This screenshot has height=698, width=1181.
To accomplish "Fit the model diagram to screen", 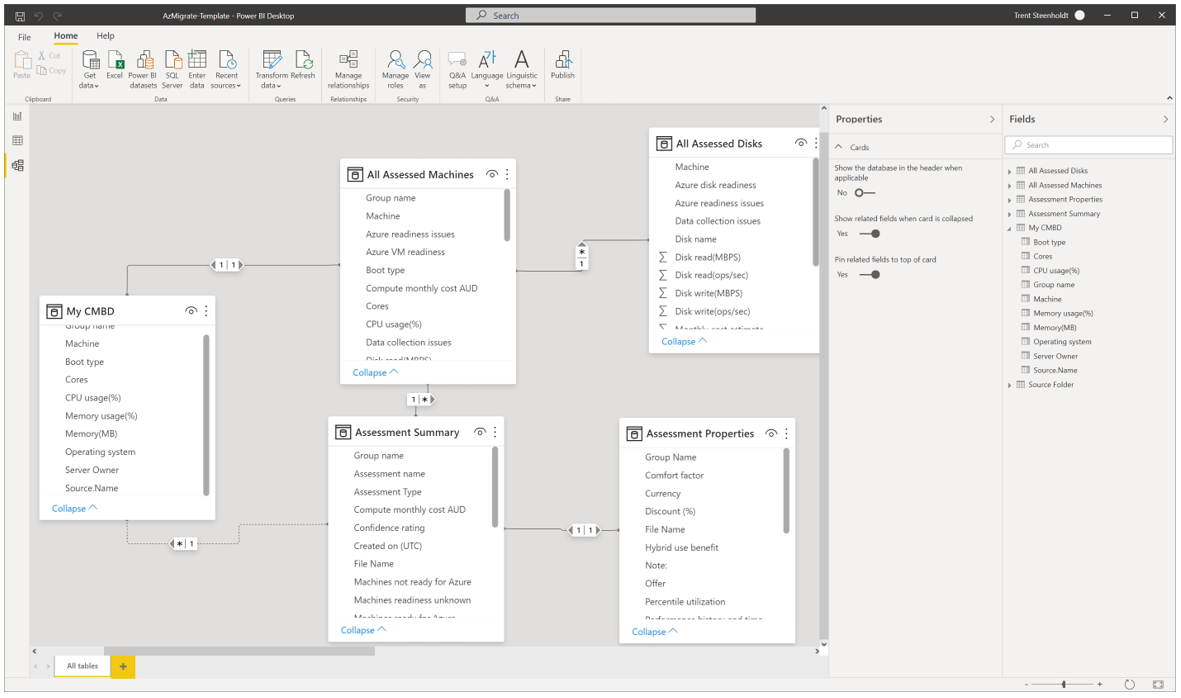I will [1158, 684].
